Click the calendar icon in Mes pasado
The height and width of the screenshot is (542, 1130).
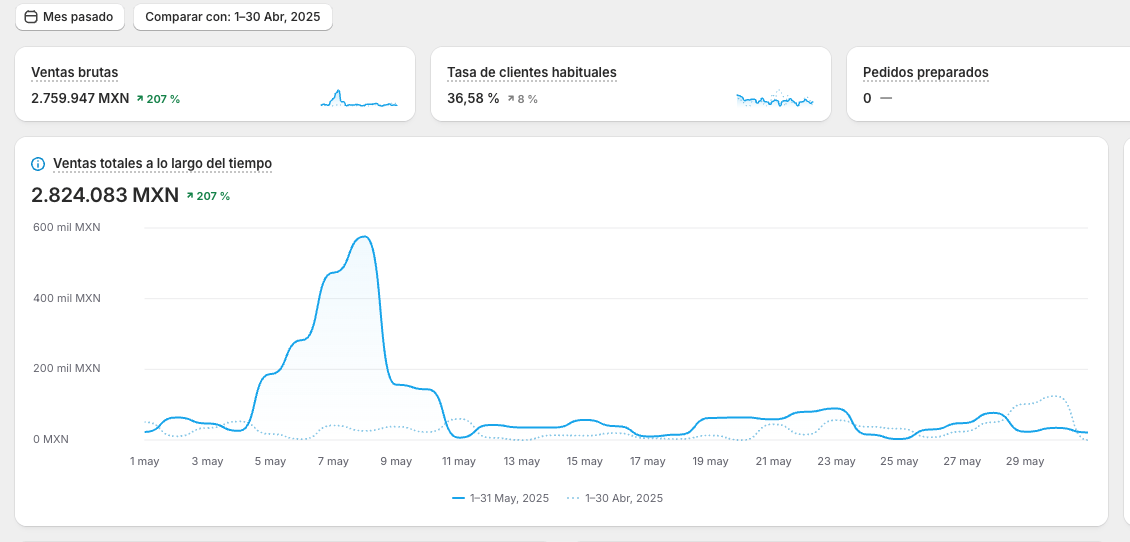point(30,17)
